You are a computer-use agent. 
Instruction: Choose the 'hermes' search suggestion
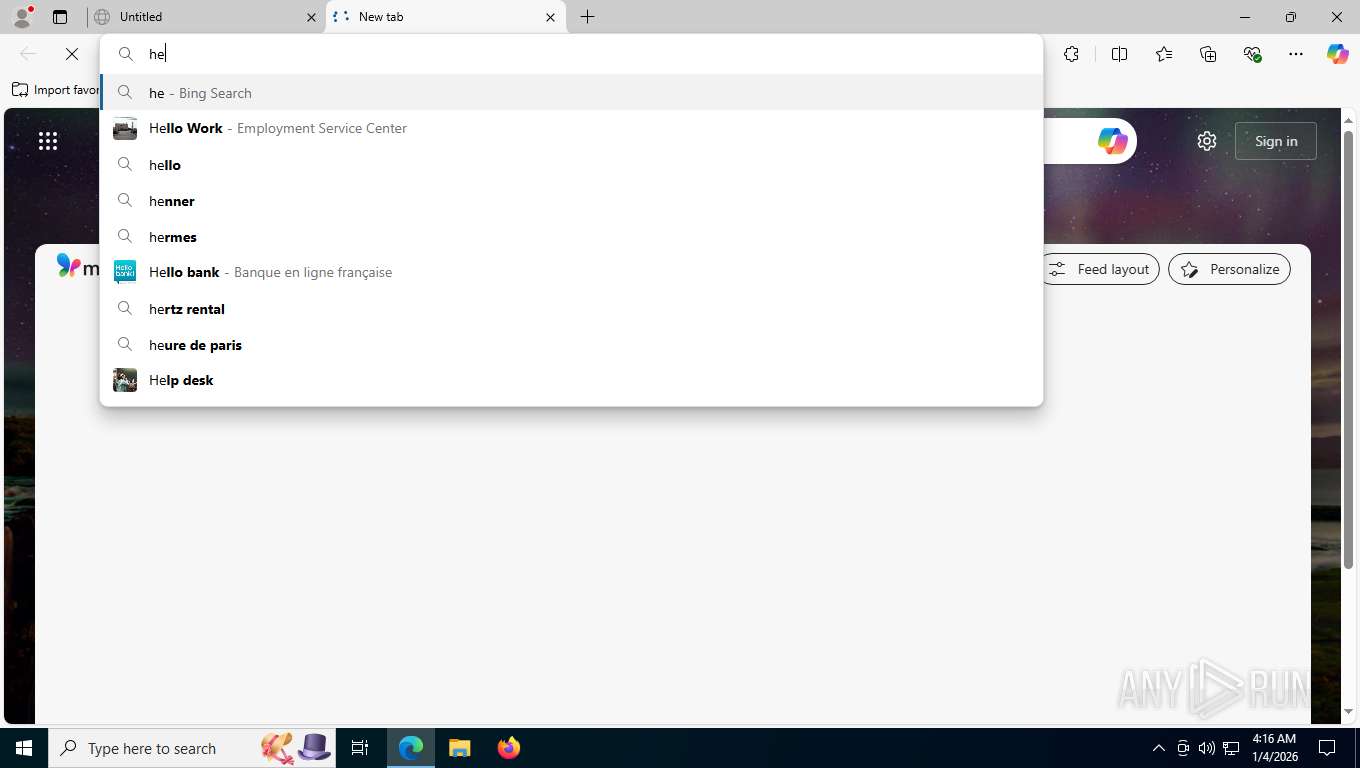tap(571, 237)
